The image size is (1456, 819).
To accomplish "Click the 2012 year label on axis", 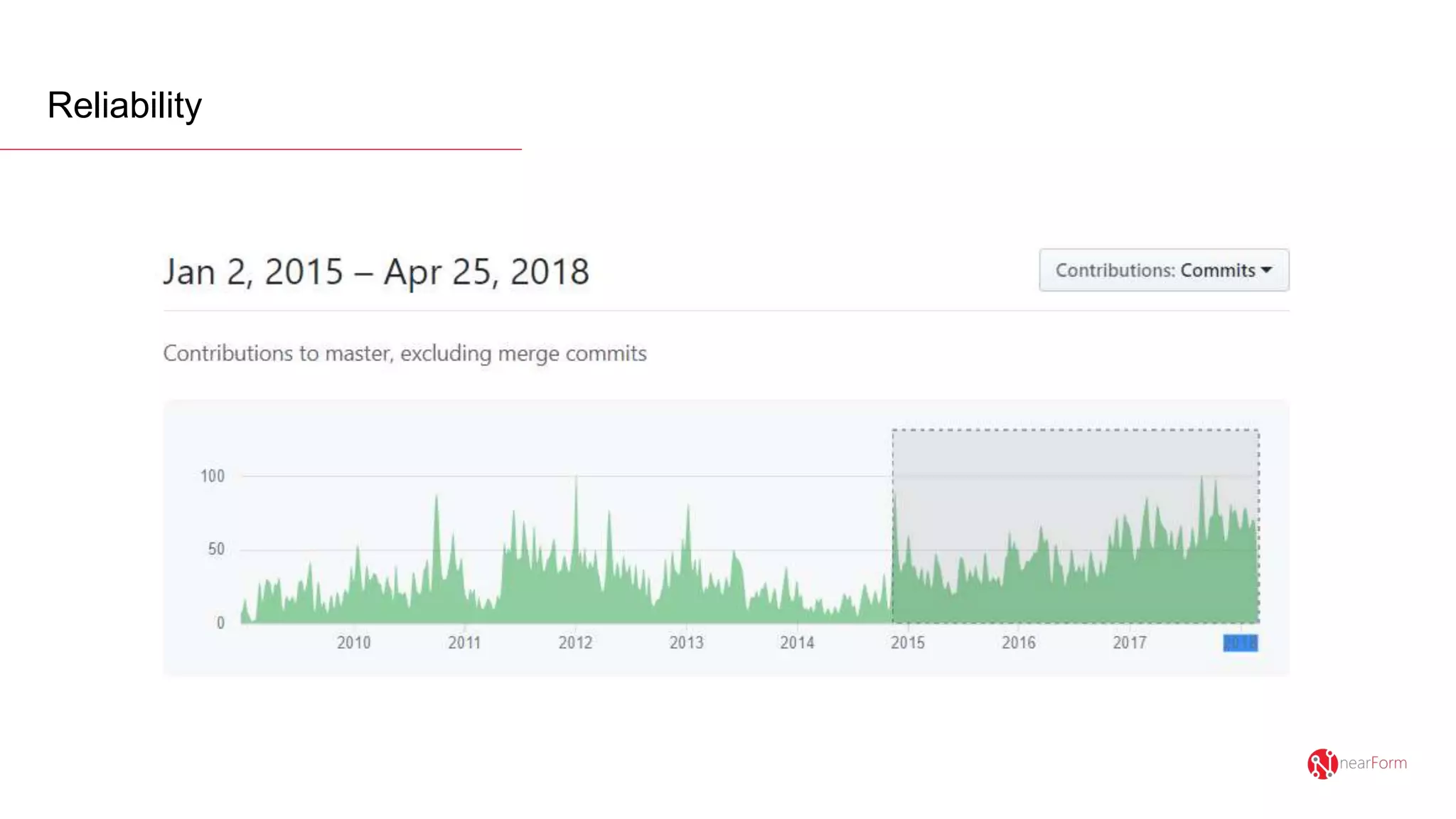I will point(575,643).
